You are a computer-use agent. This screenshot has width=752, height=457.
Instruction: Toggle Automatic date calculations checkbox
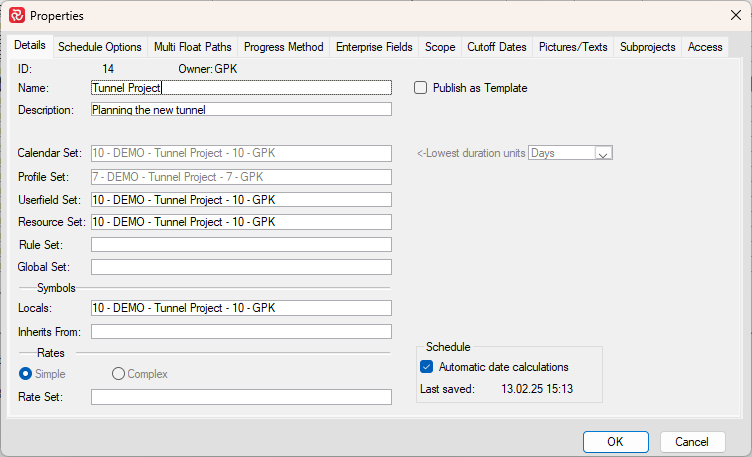point(426,367)
